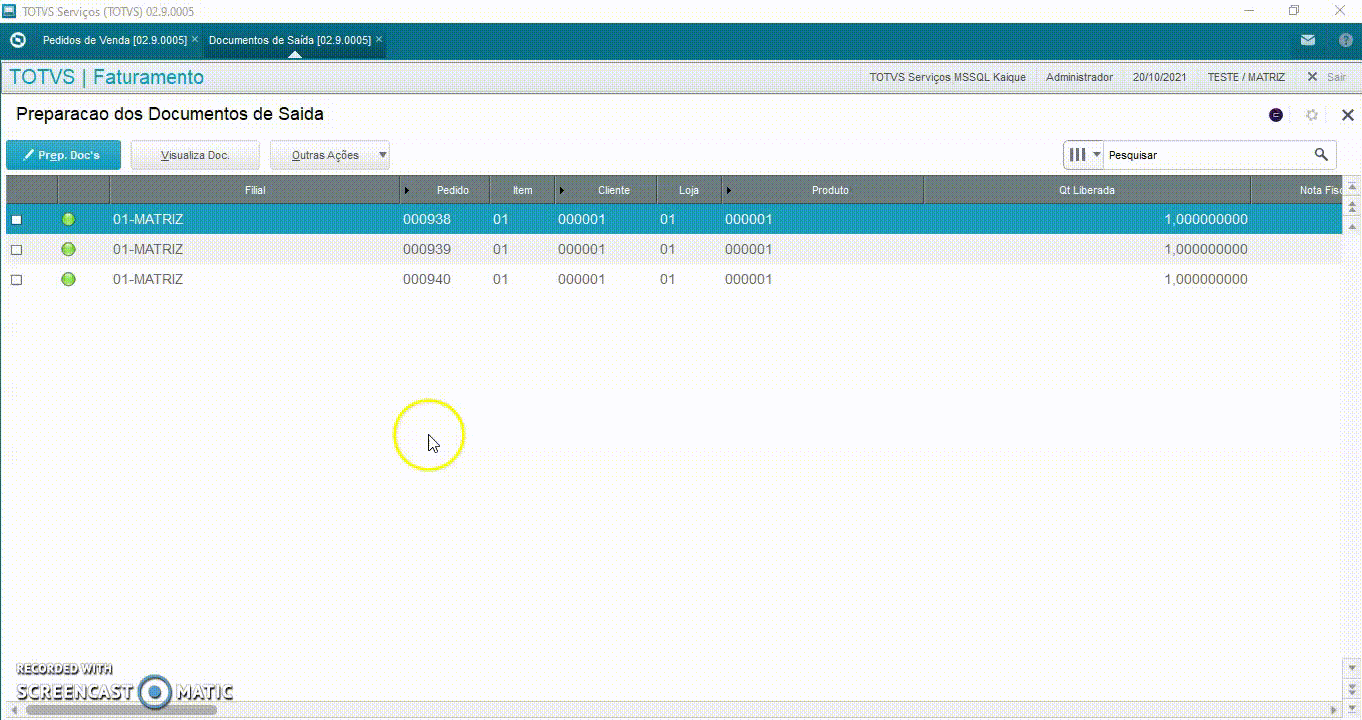This screenshot has width=1362, height=720.
Task: Select the row with Pedido 000939
Action: click(x=673, y=249)
